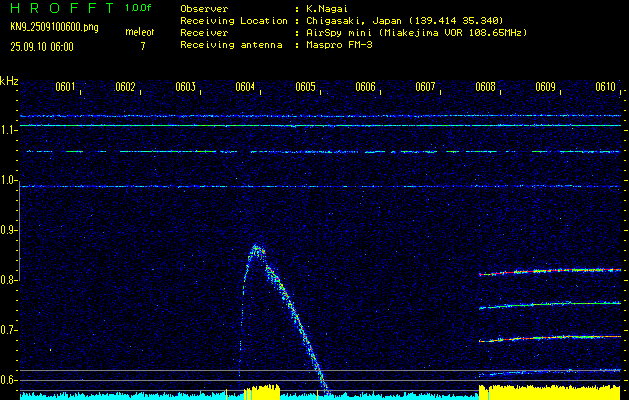Click the Receiving Location label
Screen dimensions: 629x400
click(234, 21)
